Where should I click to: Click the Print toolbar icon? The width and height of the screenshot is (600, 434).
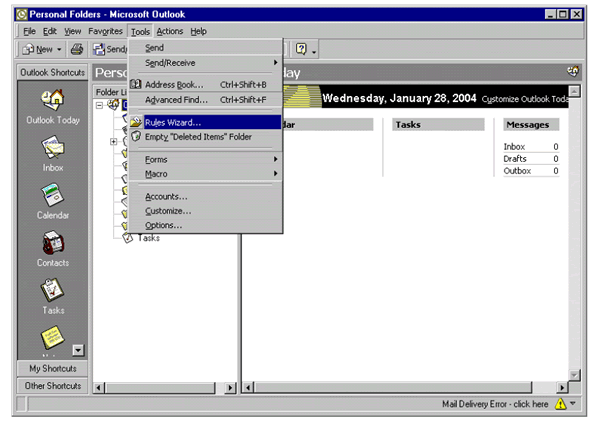(77, 49)
